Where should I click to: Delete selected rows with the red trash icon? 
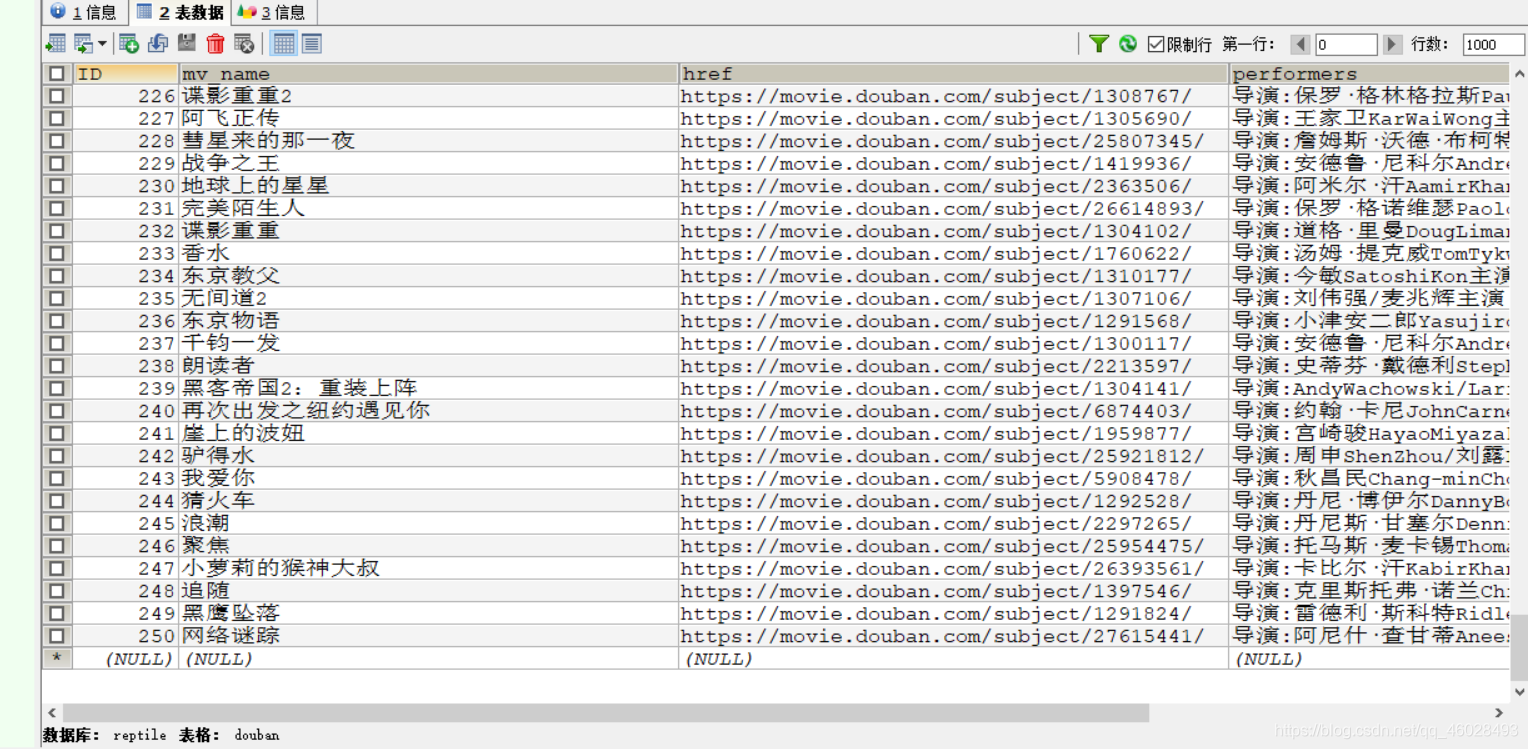(x=215, y=43)
